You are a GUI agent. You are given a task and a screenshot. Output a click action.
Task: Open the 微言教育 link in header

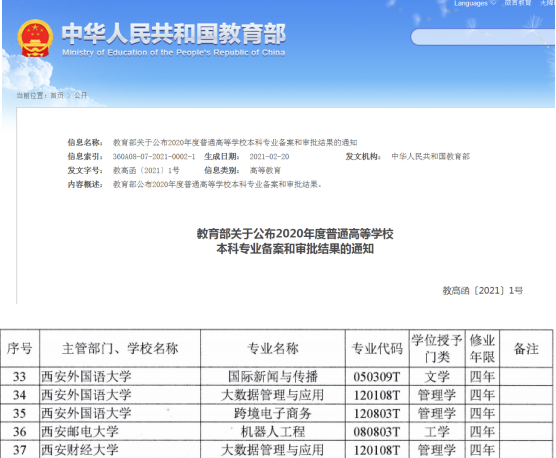pos(518,3)
